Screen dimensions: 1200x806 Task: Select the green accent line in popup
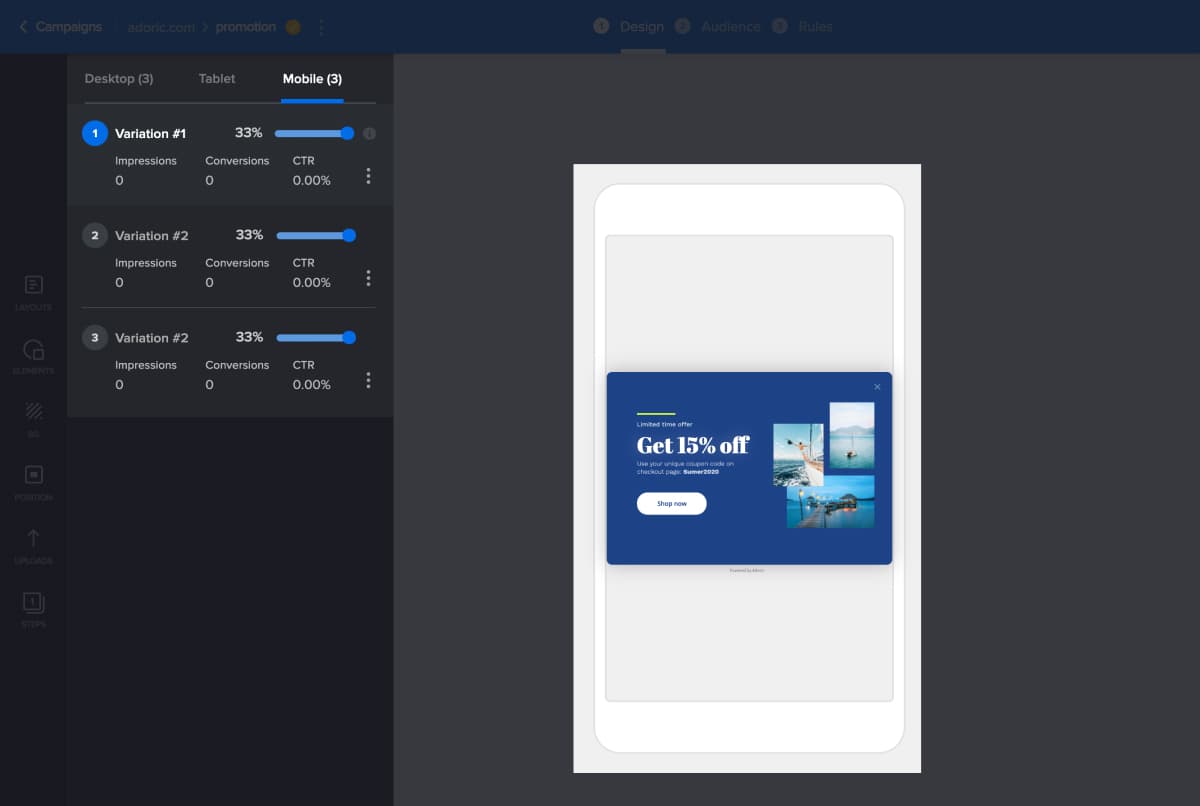656,414
